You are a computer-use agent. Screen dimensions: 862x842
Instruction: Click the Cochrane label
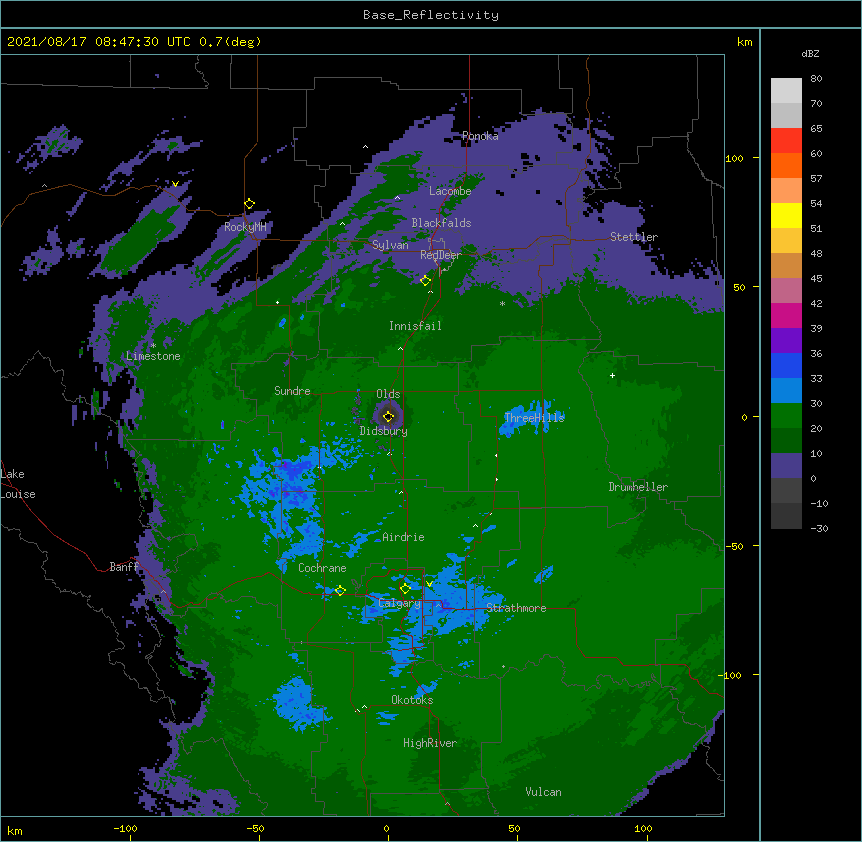point(322,568)
